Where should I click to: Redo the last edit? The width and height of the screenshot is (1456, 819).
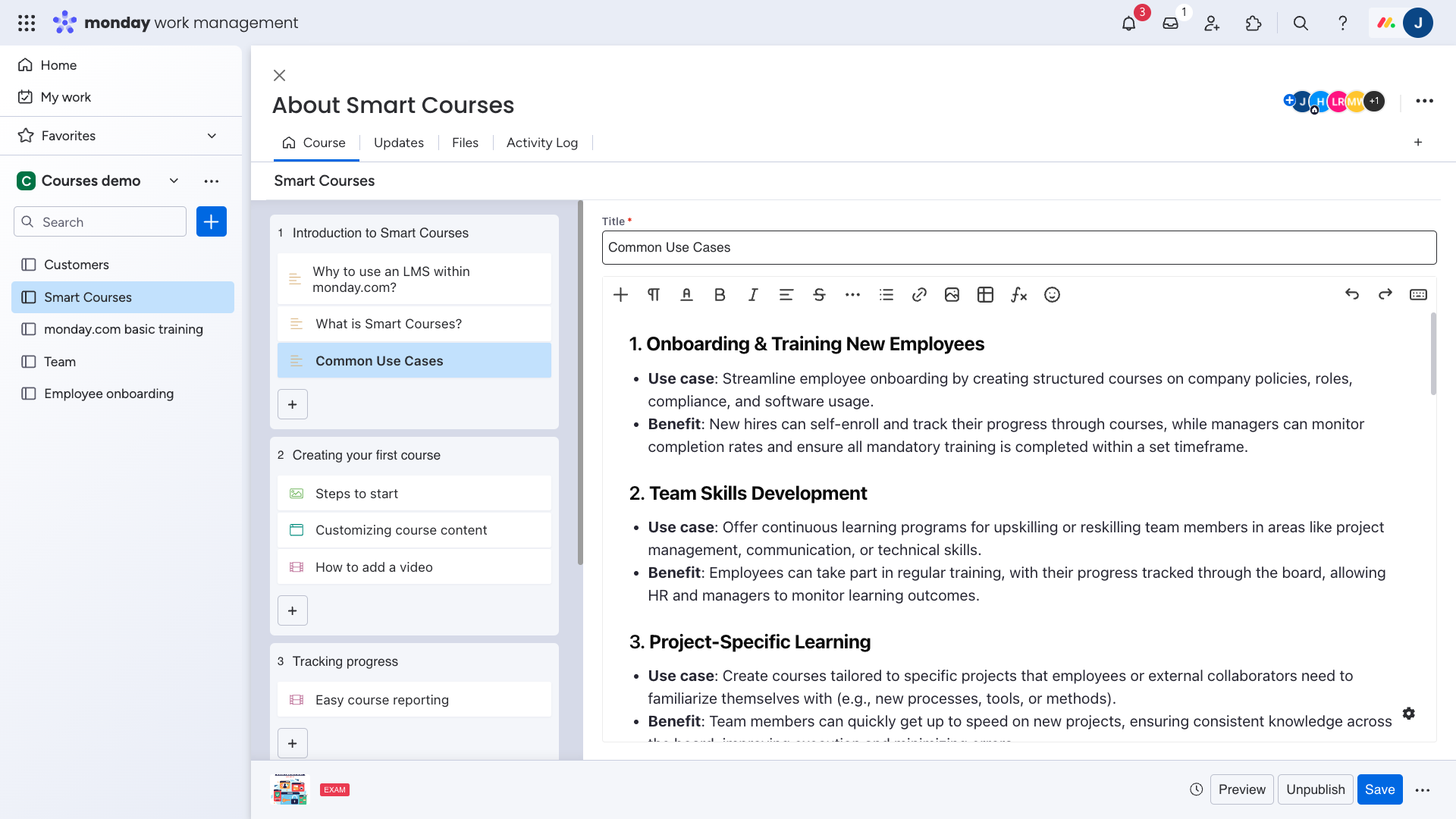point(1385,294)
